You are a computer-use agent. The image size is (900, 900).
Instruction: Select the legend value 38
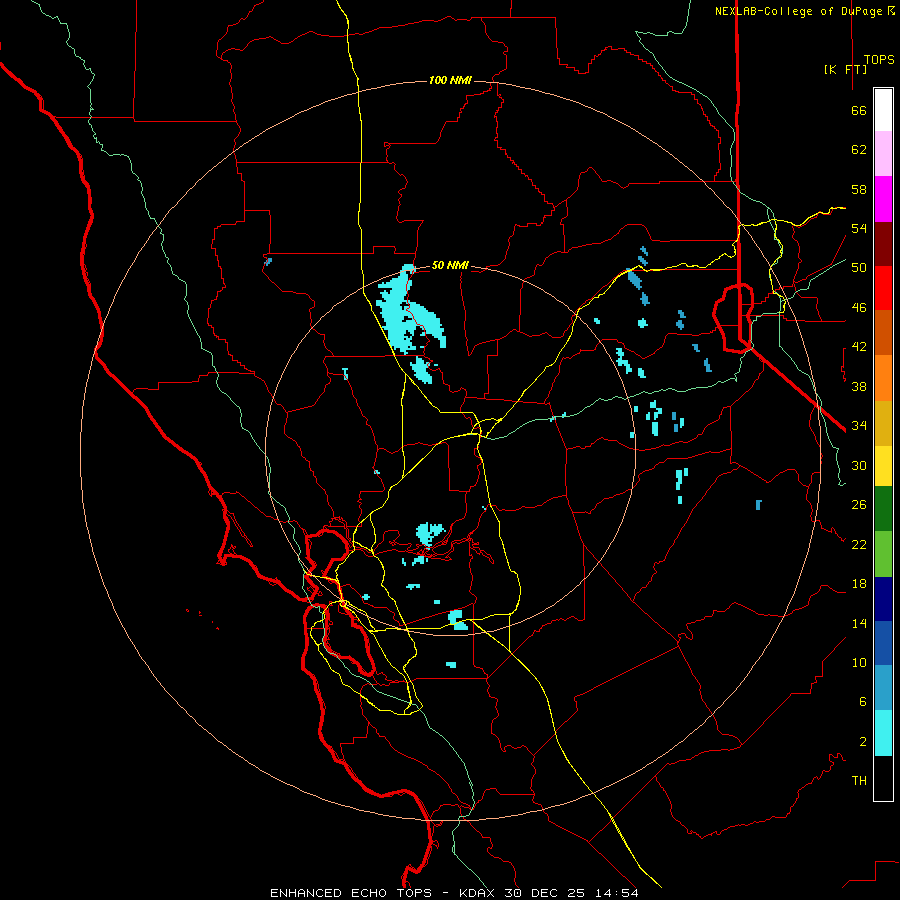click(x=859, y=386)
